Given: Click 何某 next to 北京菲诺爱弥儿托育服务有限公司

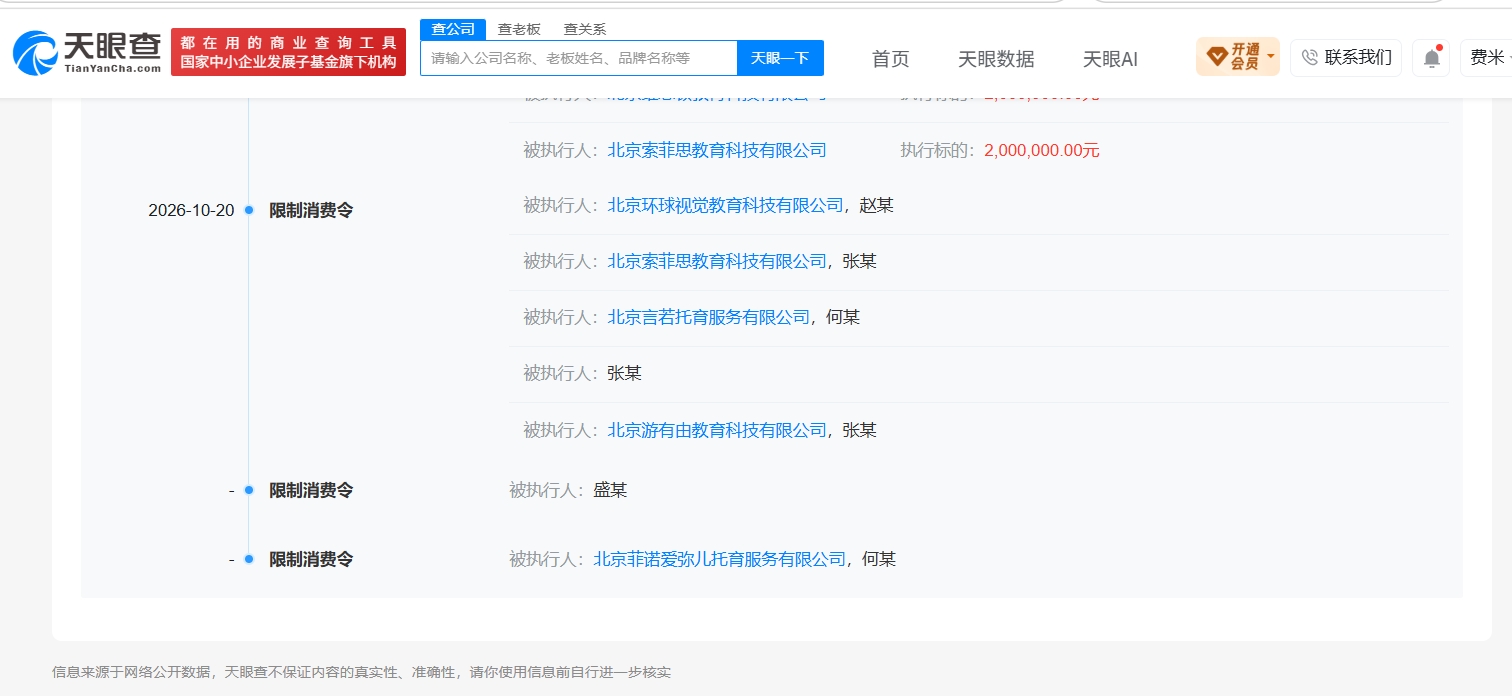Looking at the screenshot, I should pos(879,559).
